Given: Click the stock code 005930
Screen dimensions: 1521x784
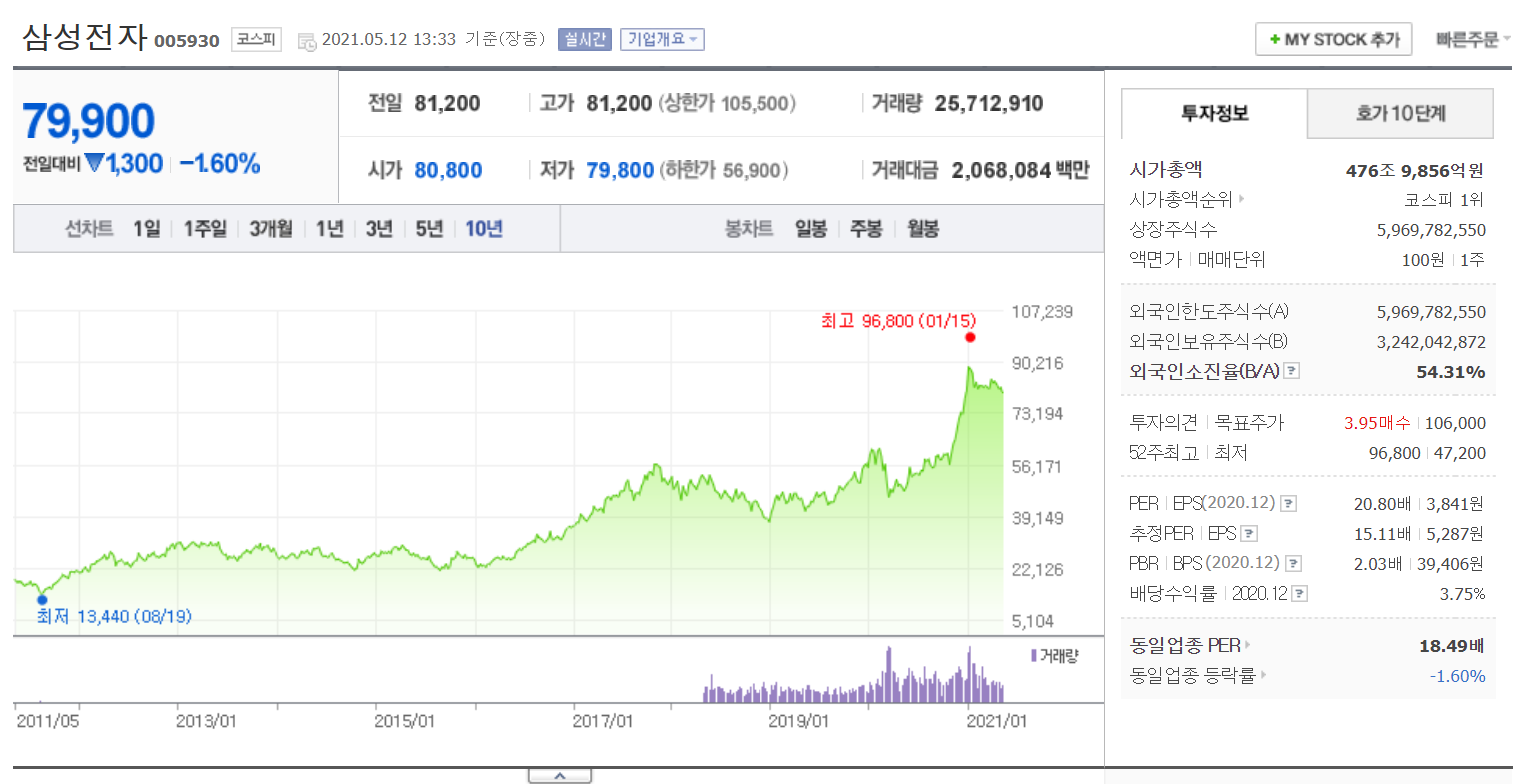Looking at the screenshot, I should 187,41.
